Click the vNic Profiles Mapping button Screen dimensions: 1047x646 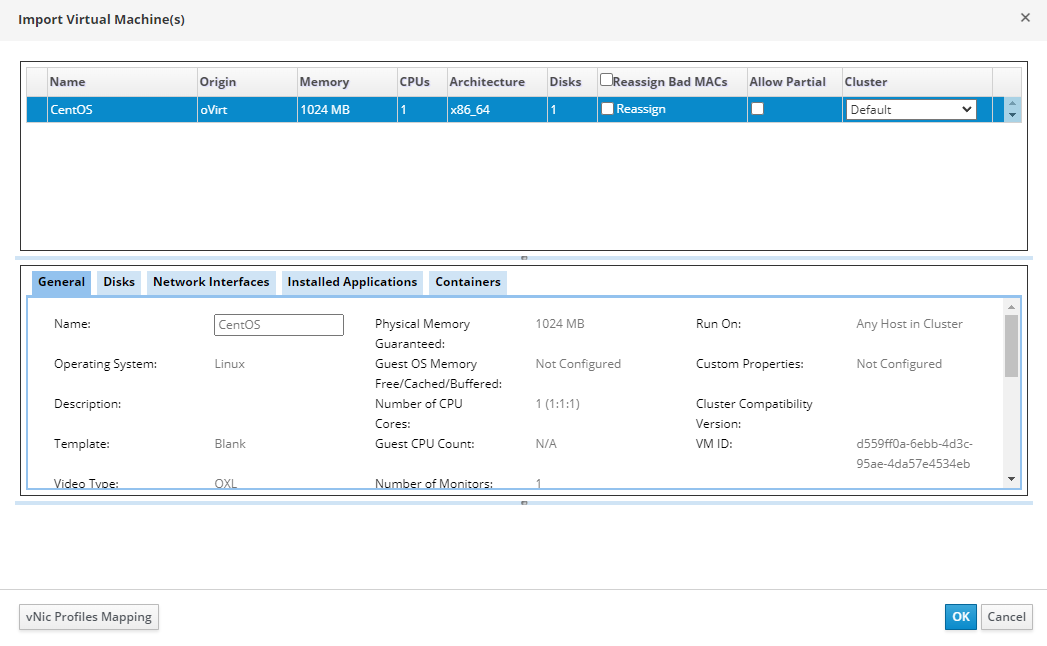(89, 617)
